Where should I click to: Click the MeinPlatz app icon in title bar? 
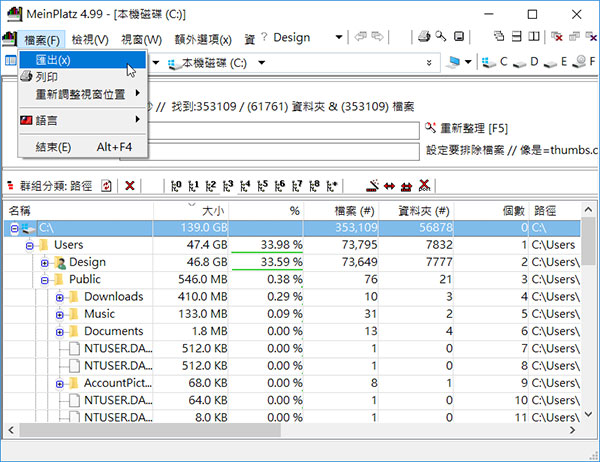pyautogui.click(x=15, y=14)
